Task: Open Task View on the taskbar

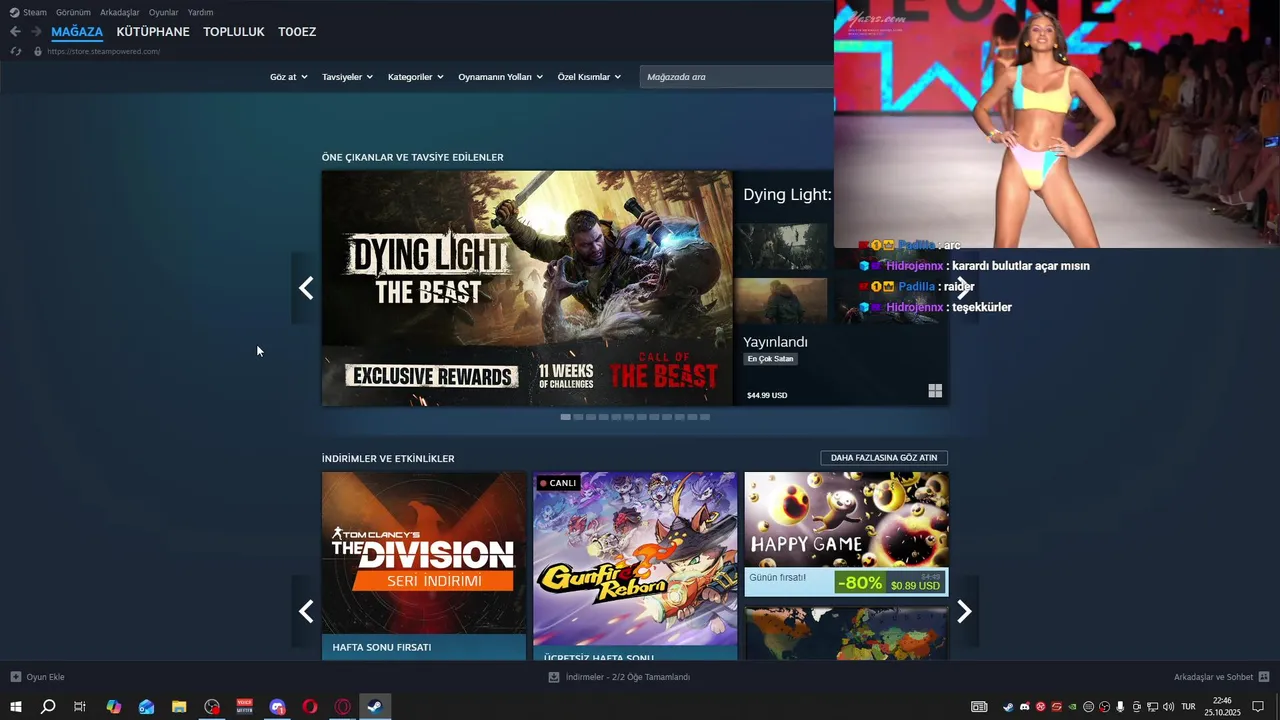Action: click(x=80, y=707)
